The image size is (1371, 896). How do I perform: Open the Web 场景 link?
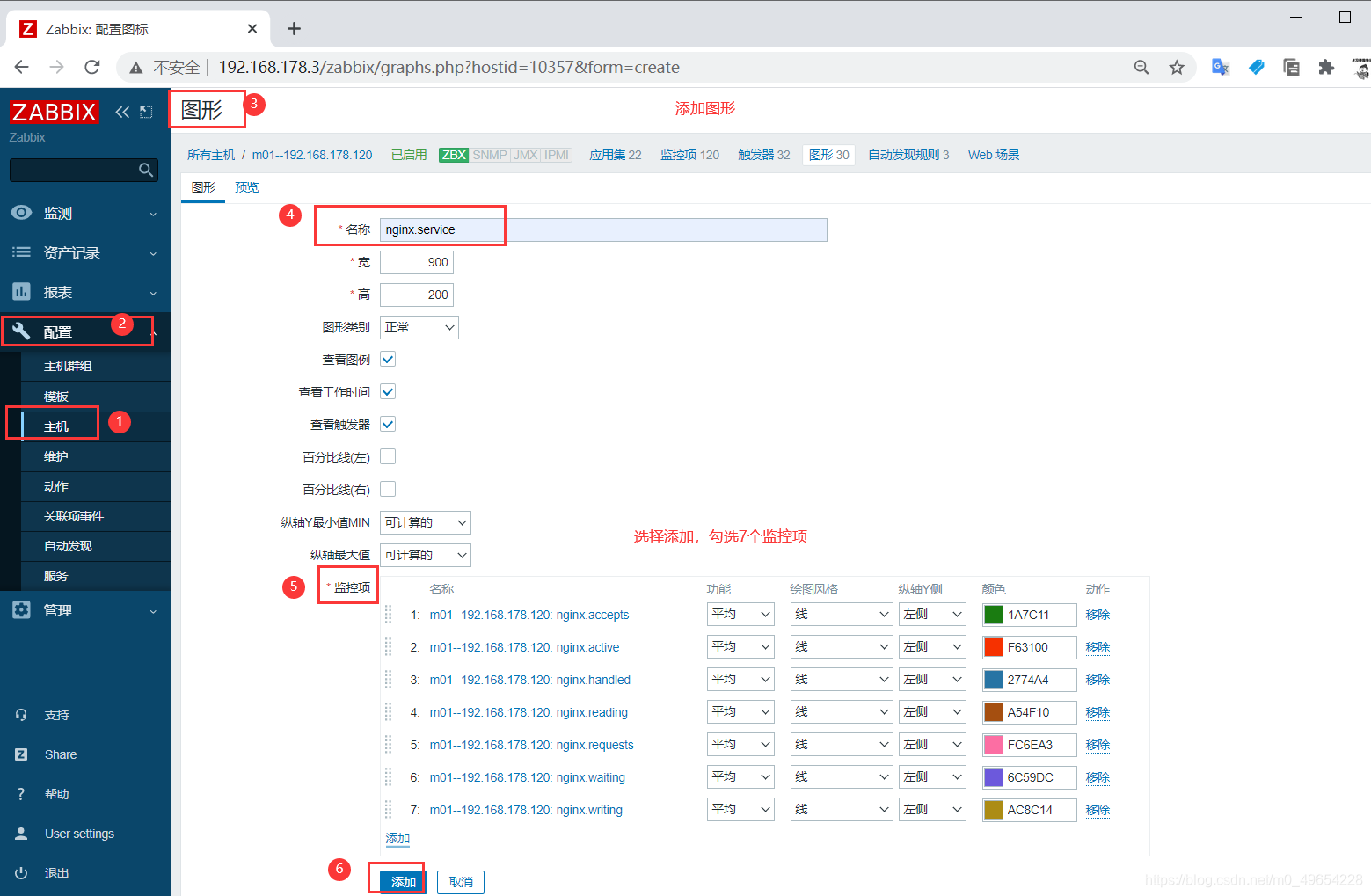pos(994,155)
